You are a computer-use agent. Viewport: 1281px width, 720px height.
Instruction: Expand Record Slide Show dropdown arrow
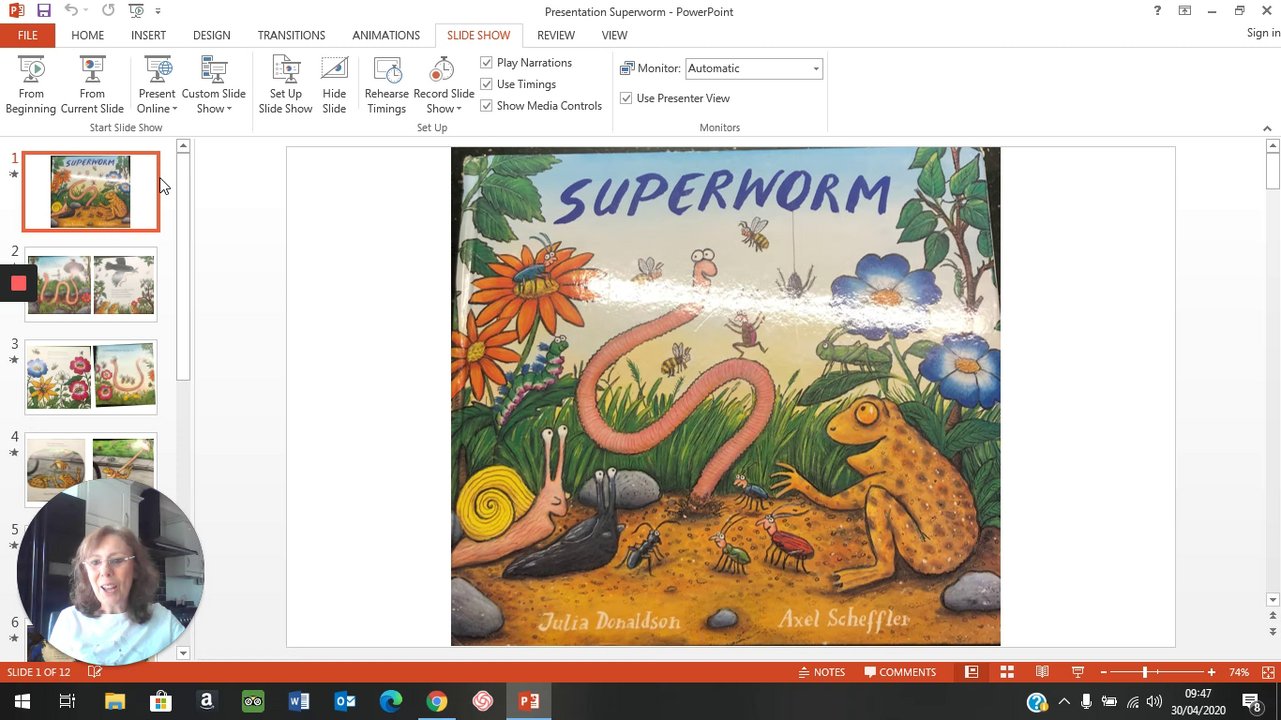tap(458, 109)
